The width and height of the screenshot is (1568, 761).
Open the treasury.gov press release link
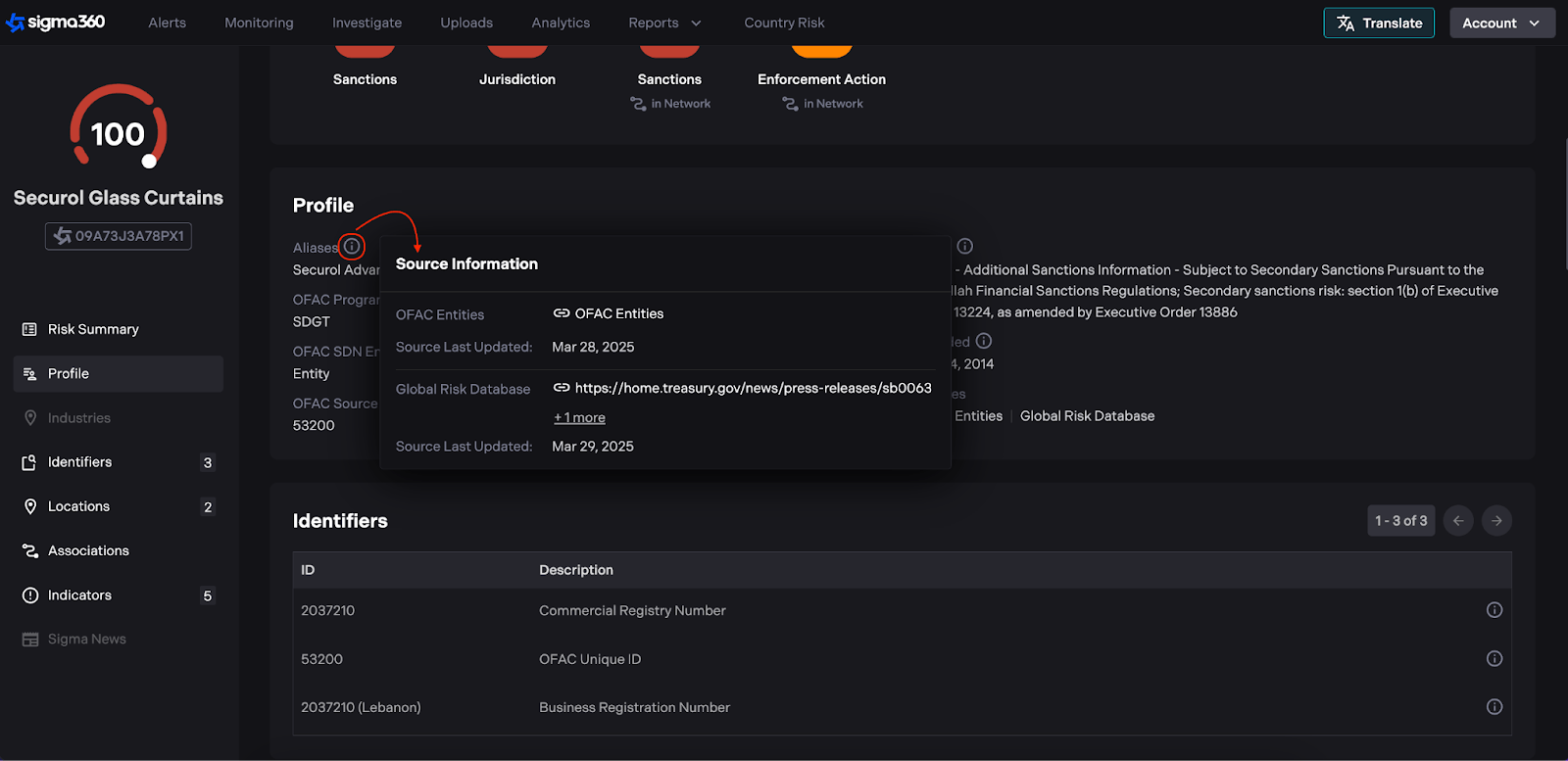752,388
